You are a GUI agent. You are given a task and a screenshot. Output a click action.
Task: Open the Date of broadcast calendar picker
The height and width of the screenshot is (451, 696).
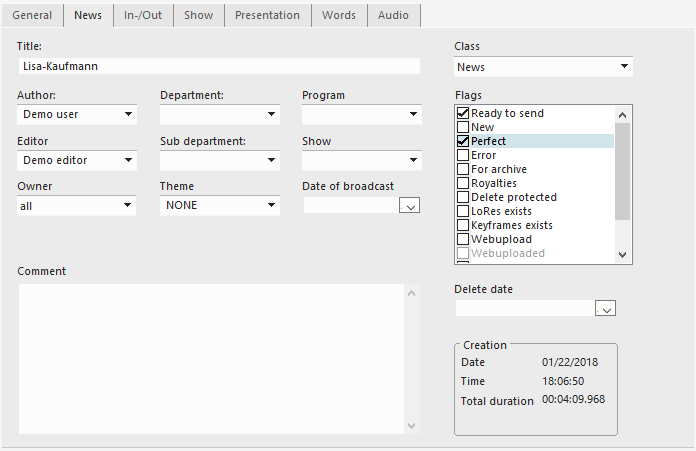[x=409, y=206]
